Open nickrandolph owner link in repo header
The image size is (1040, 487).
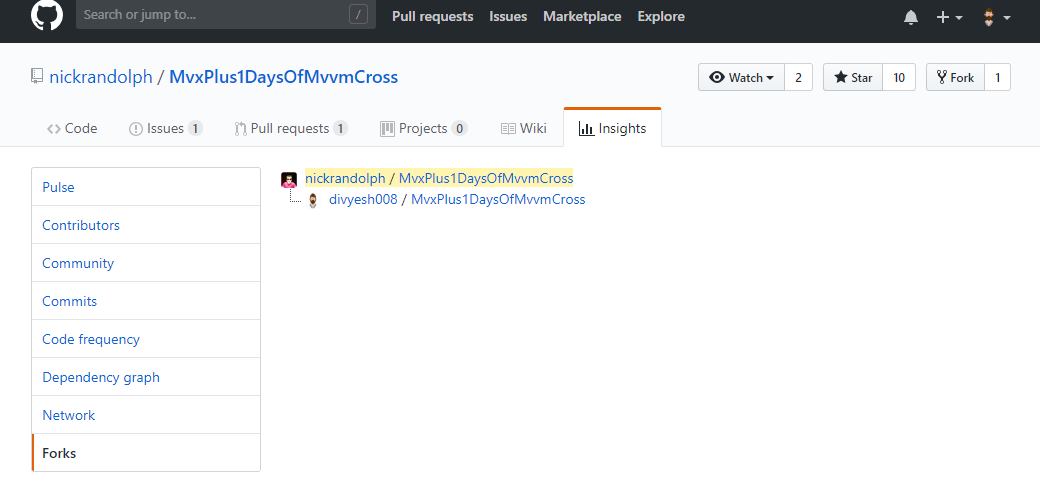pos(101,78)
